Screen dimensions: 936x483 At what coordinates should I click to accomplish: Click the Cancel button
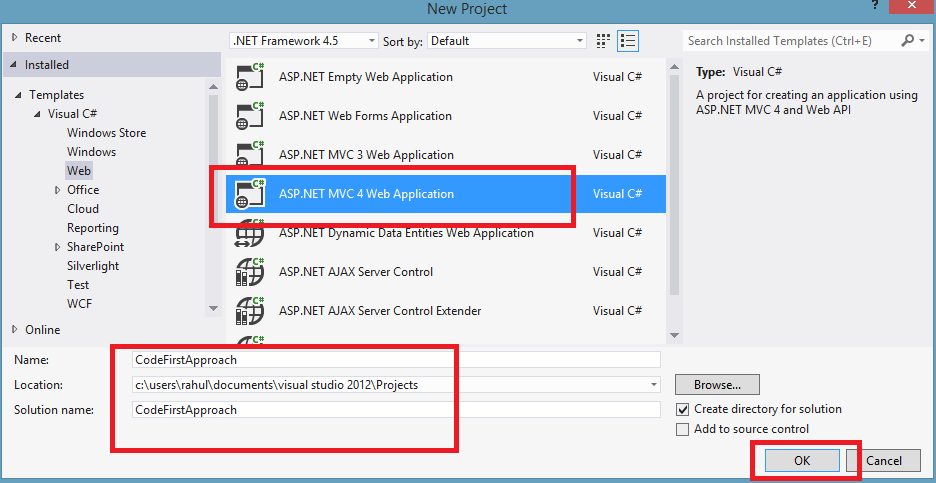(884, 461)
